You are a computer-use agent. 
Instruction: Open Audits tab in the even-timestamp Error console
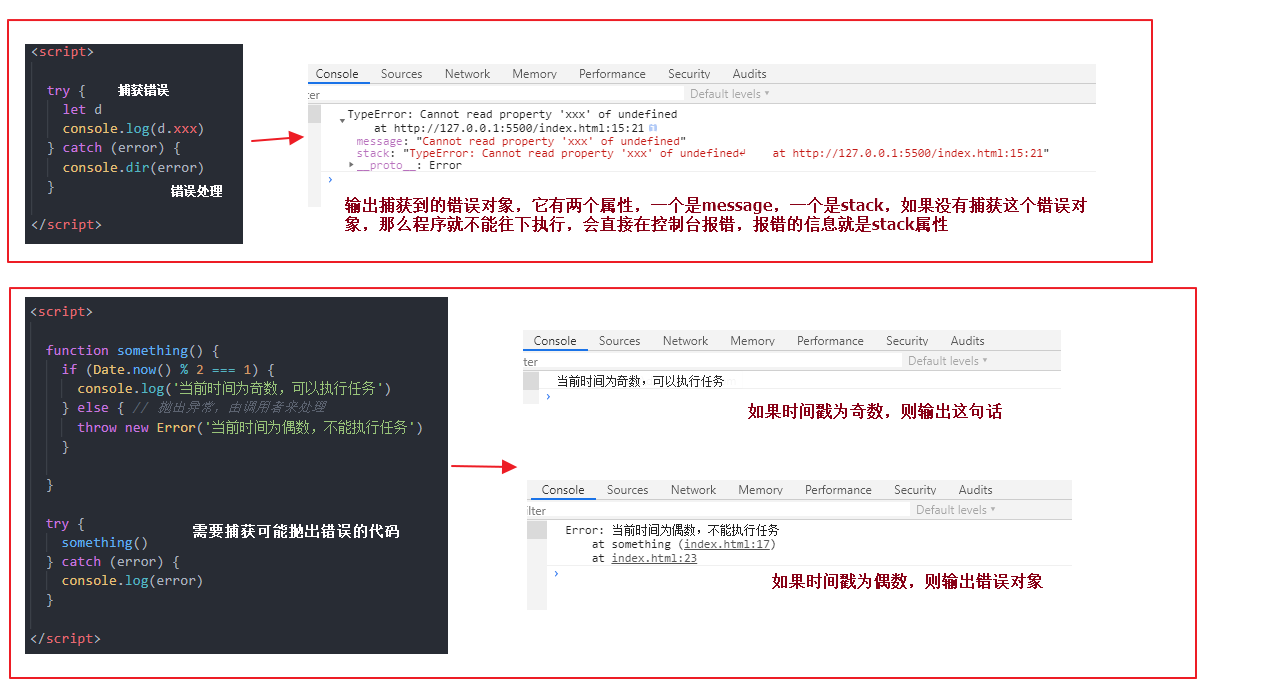pyautogui.click(x=975, y=490)
